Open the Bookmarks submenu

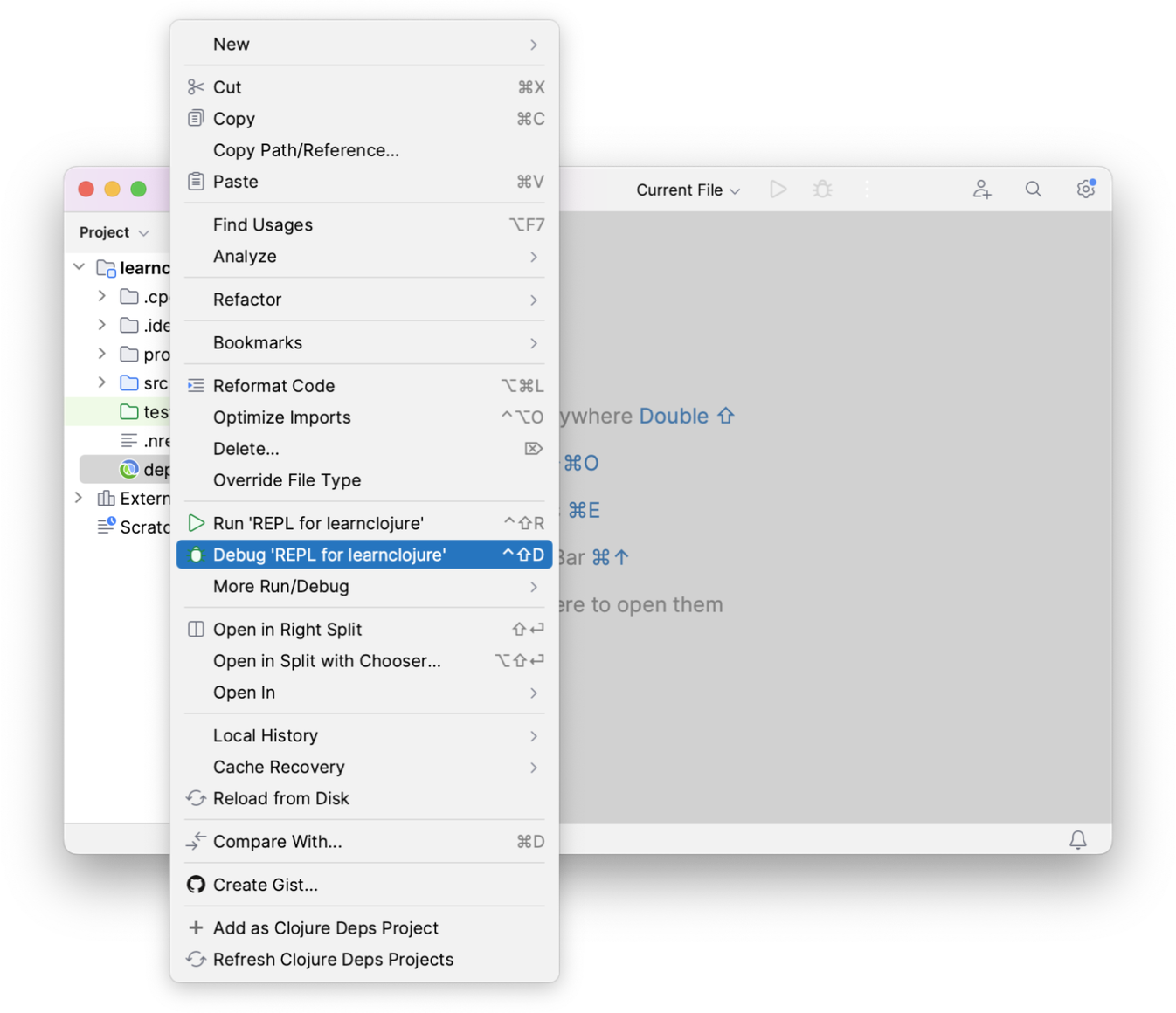364,343
